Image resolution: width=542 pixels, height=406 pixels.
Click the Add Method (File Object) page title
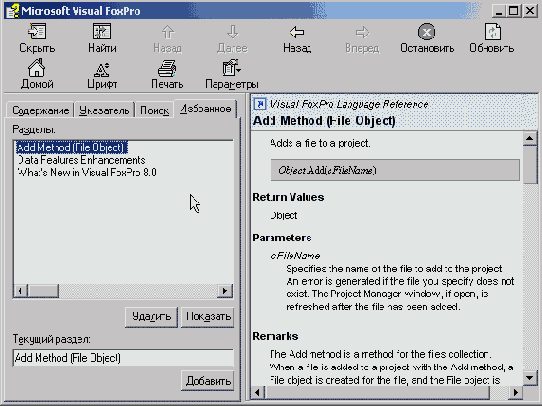click(x=324, y=121)
